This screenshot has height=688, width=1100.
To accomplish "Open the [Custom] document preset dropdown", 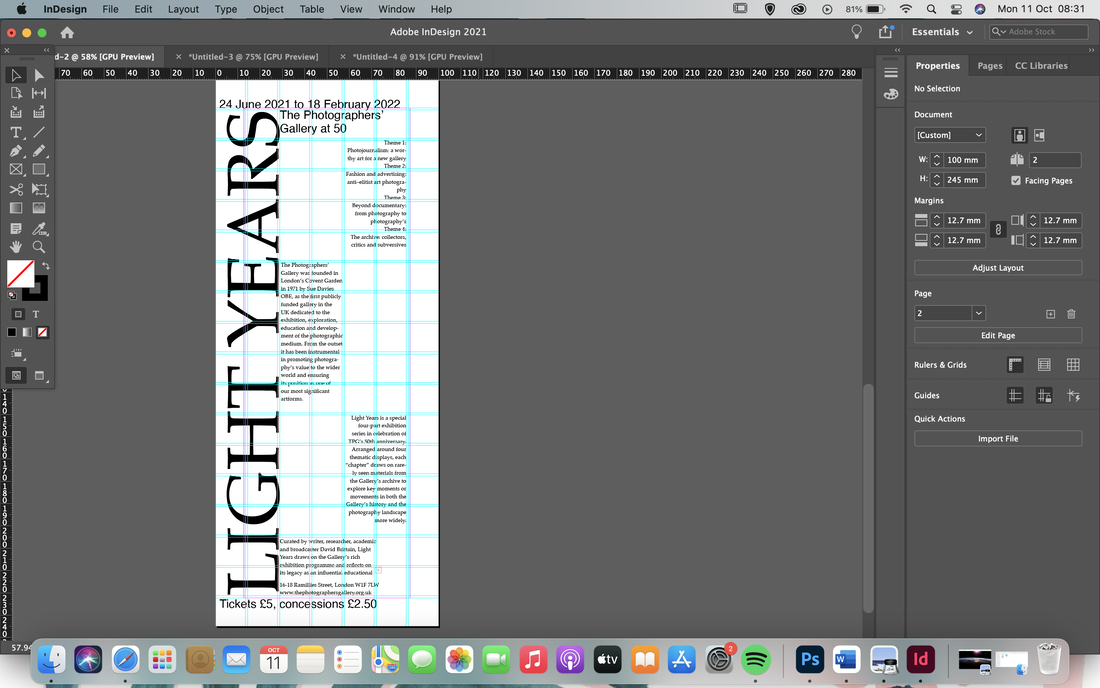I will point(949,135).
